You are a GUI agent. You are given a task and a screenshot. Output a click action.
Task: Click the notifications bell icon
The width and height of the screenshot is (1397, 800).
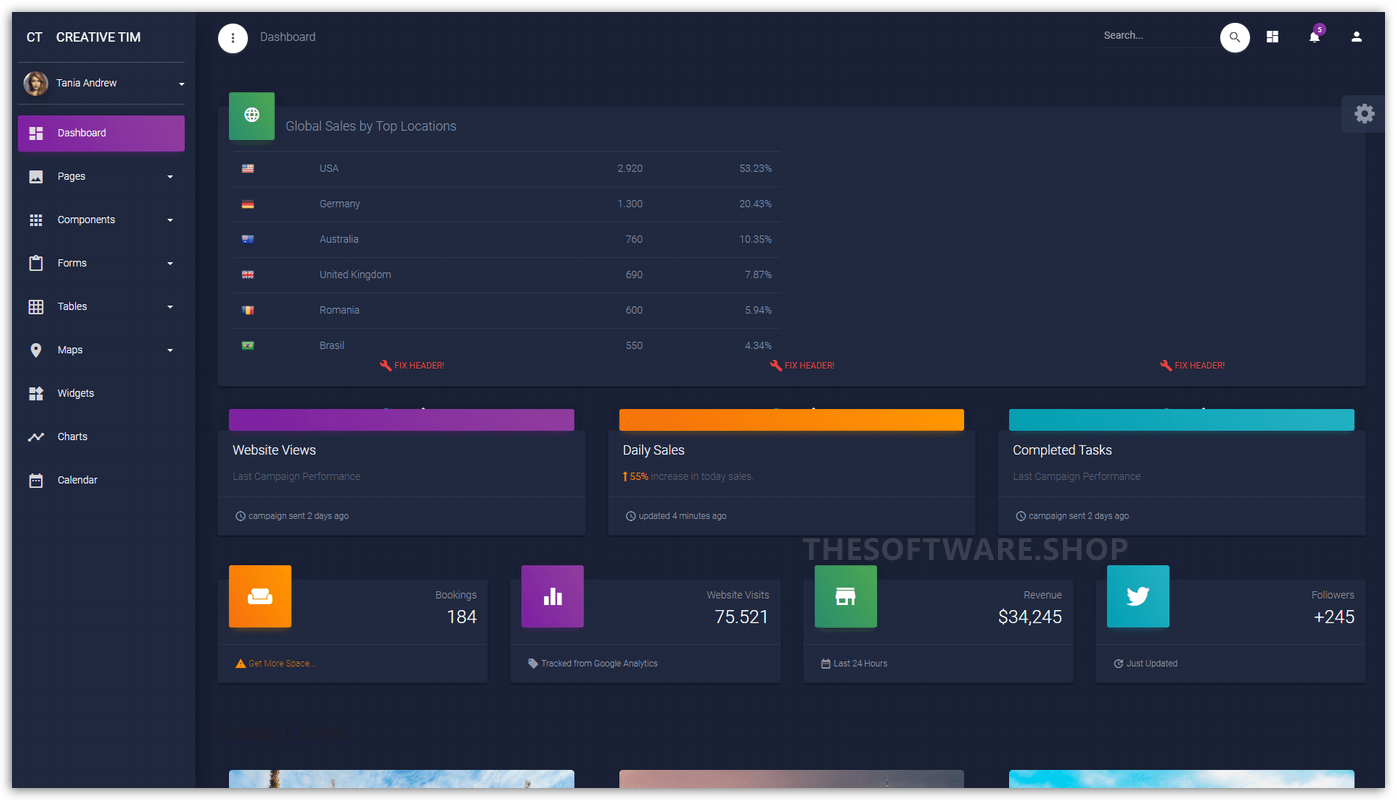(x=1314, y=37)
